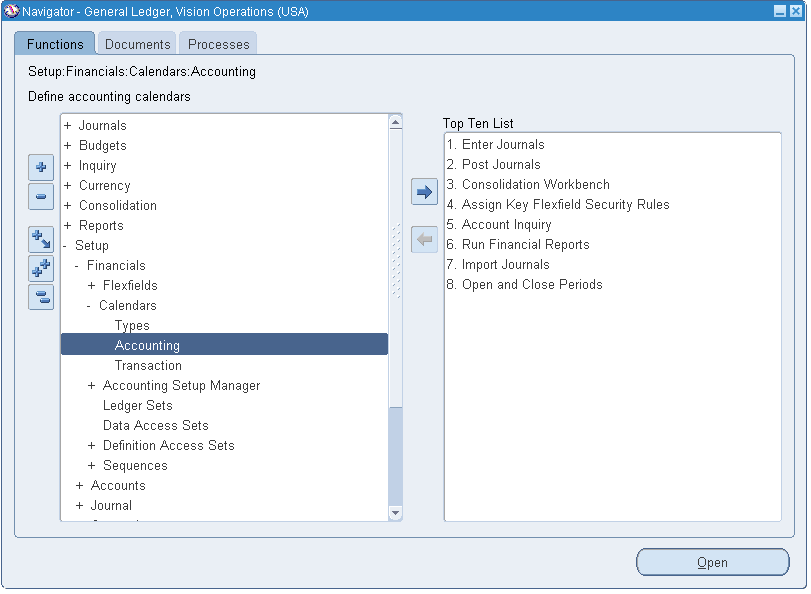Select Data Access Sets in the tree
This screenshot has width=811, height=594.
tap(156, 425)
